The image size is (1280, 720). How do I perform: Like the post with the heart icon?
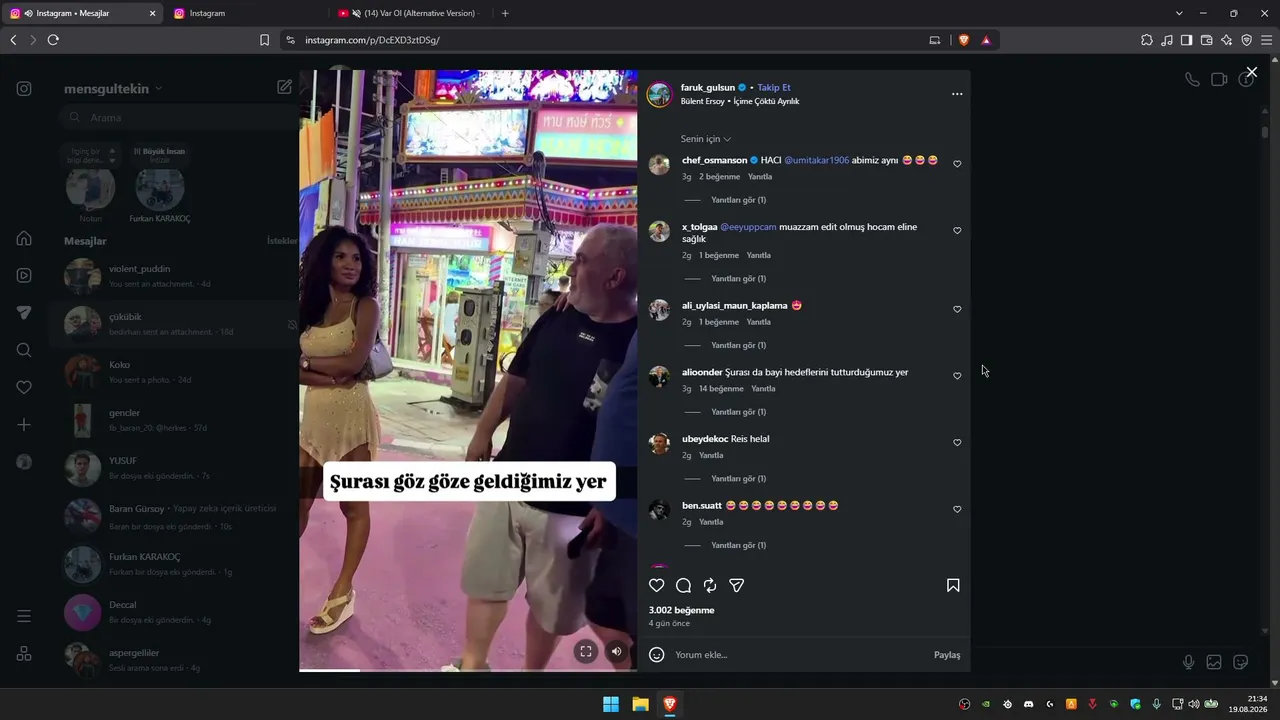[x=657, y=586]
